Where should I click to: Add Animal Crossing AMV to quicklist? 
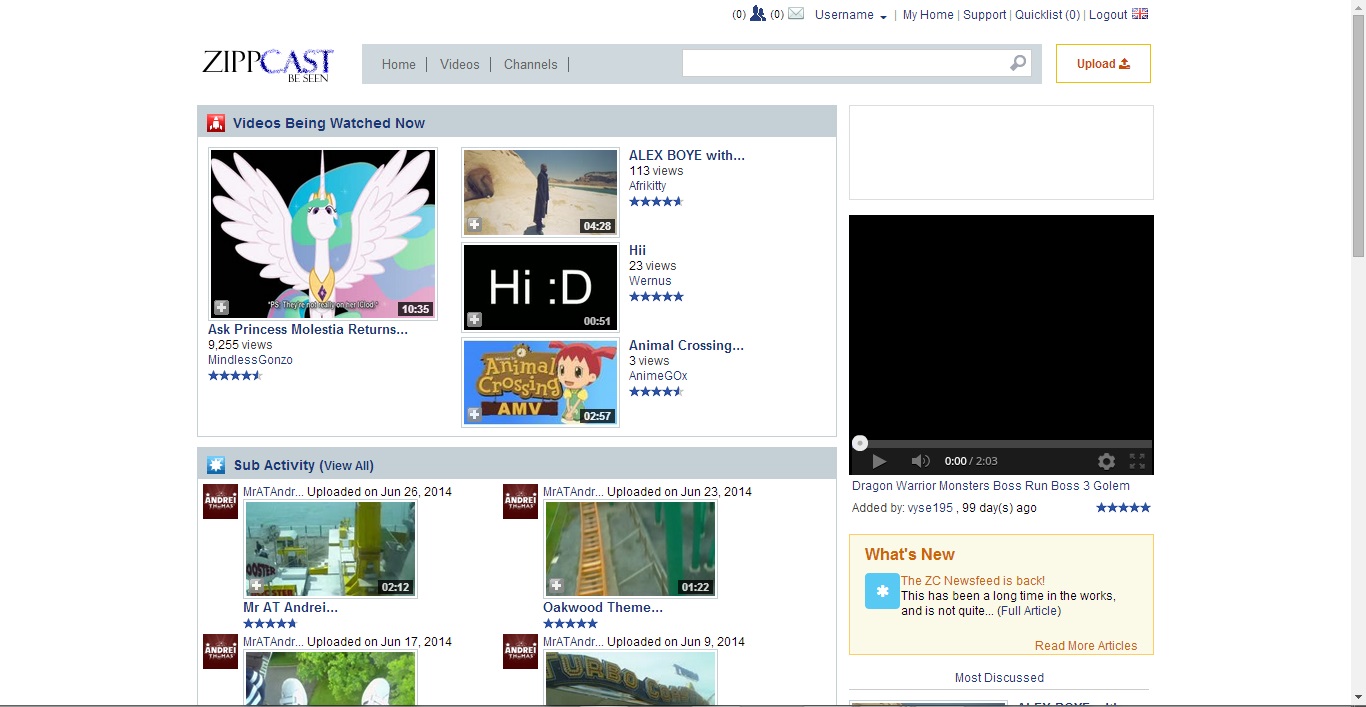click(x=475, y=414)
